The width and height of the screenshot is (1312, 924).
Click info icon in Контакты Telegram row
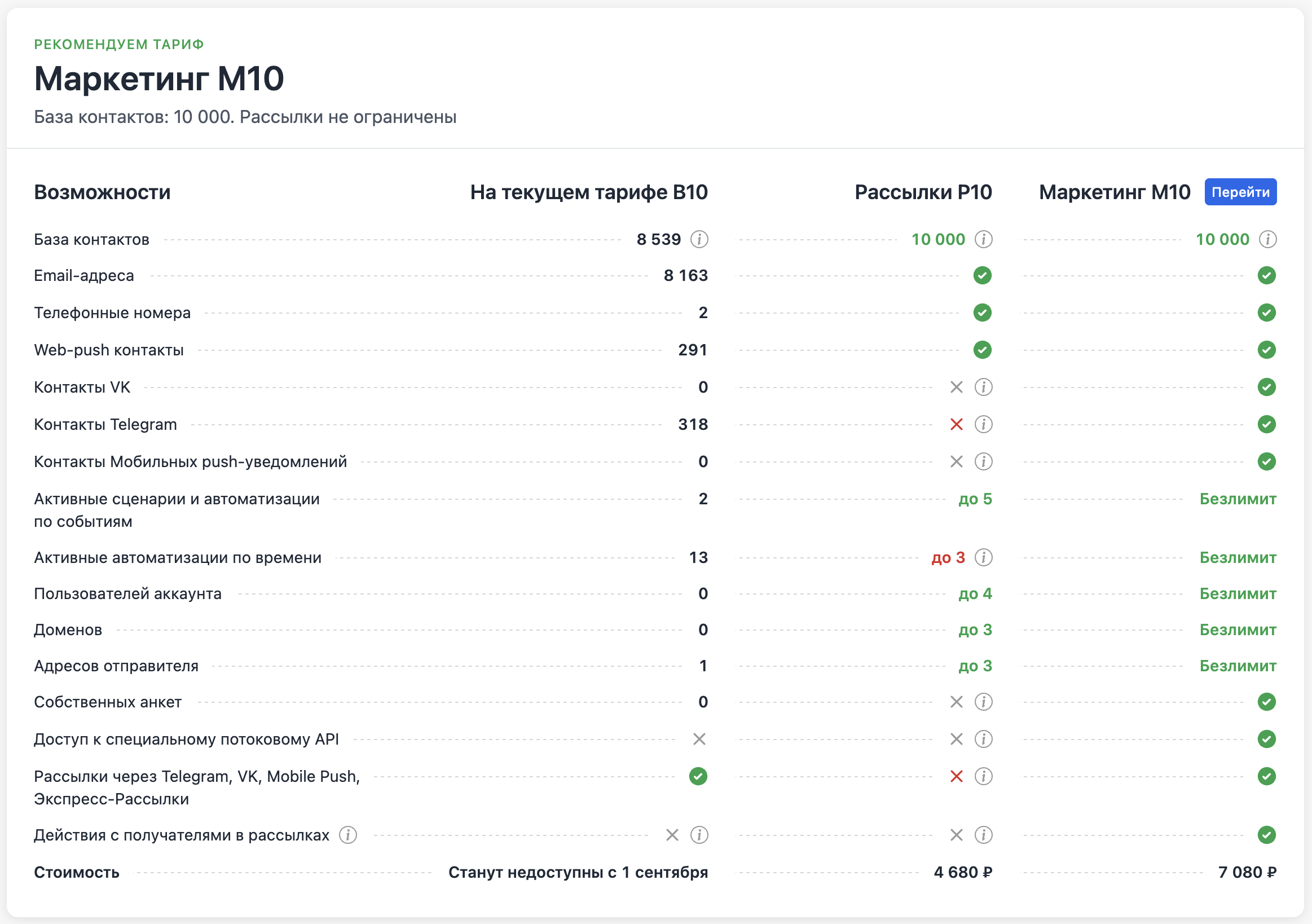click(983, 425)
